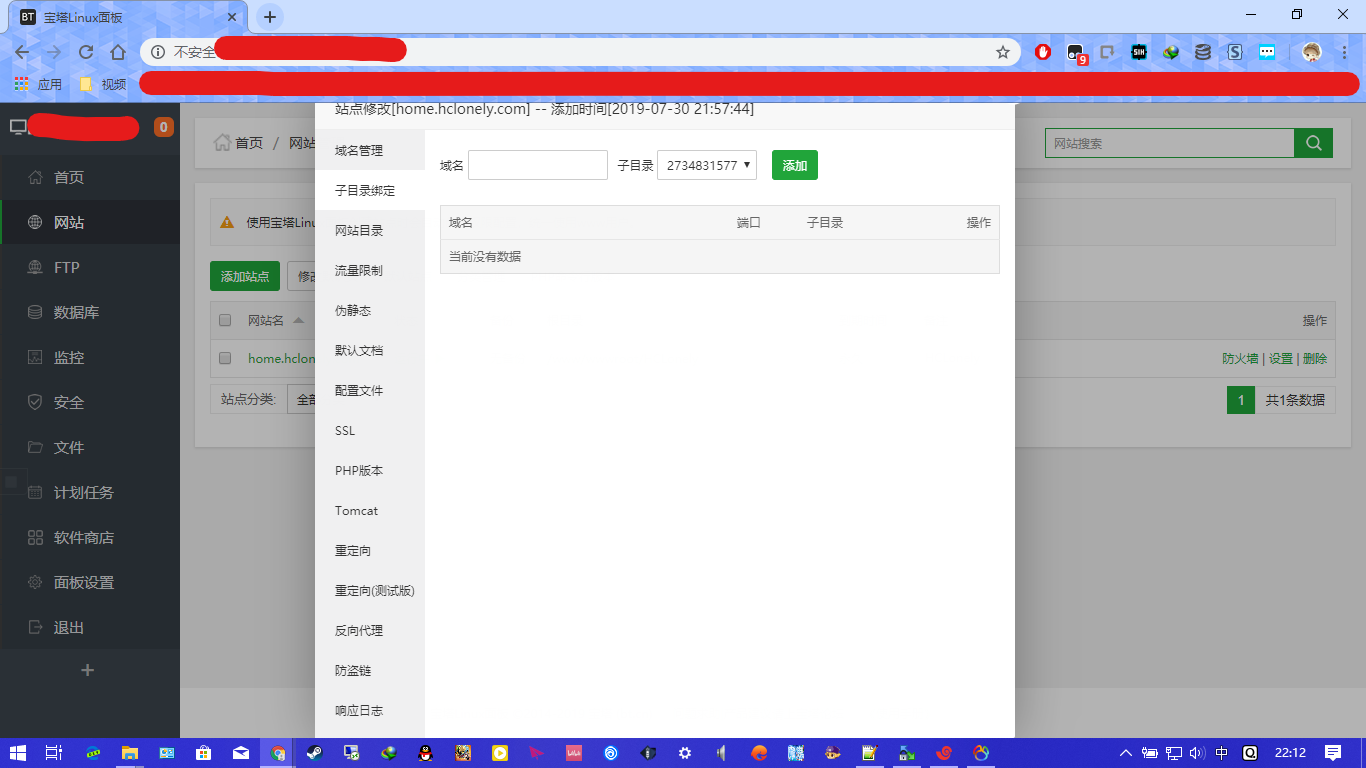Open QQ penguin icon in the taskbar

(425, 753)
